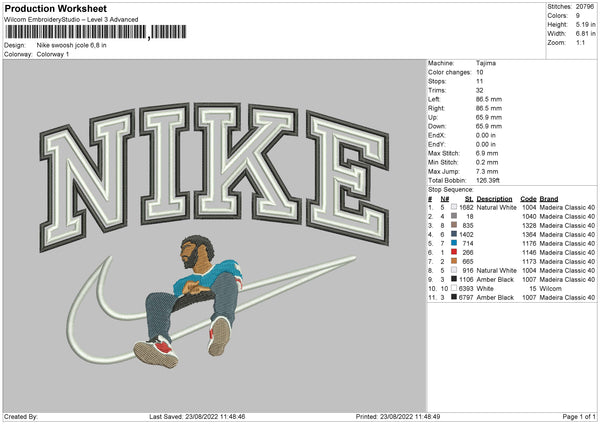Screen dimensions: 600x424
Task: Click the code 1328 cell
Action: [529, 225]
